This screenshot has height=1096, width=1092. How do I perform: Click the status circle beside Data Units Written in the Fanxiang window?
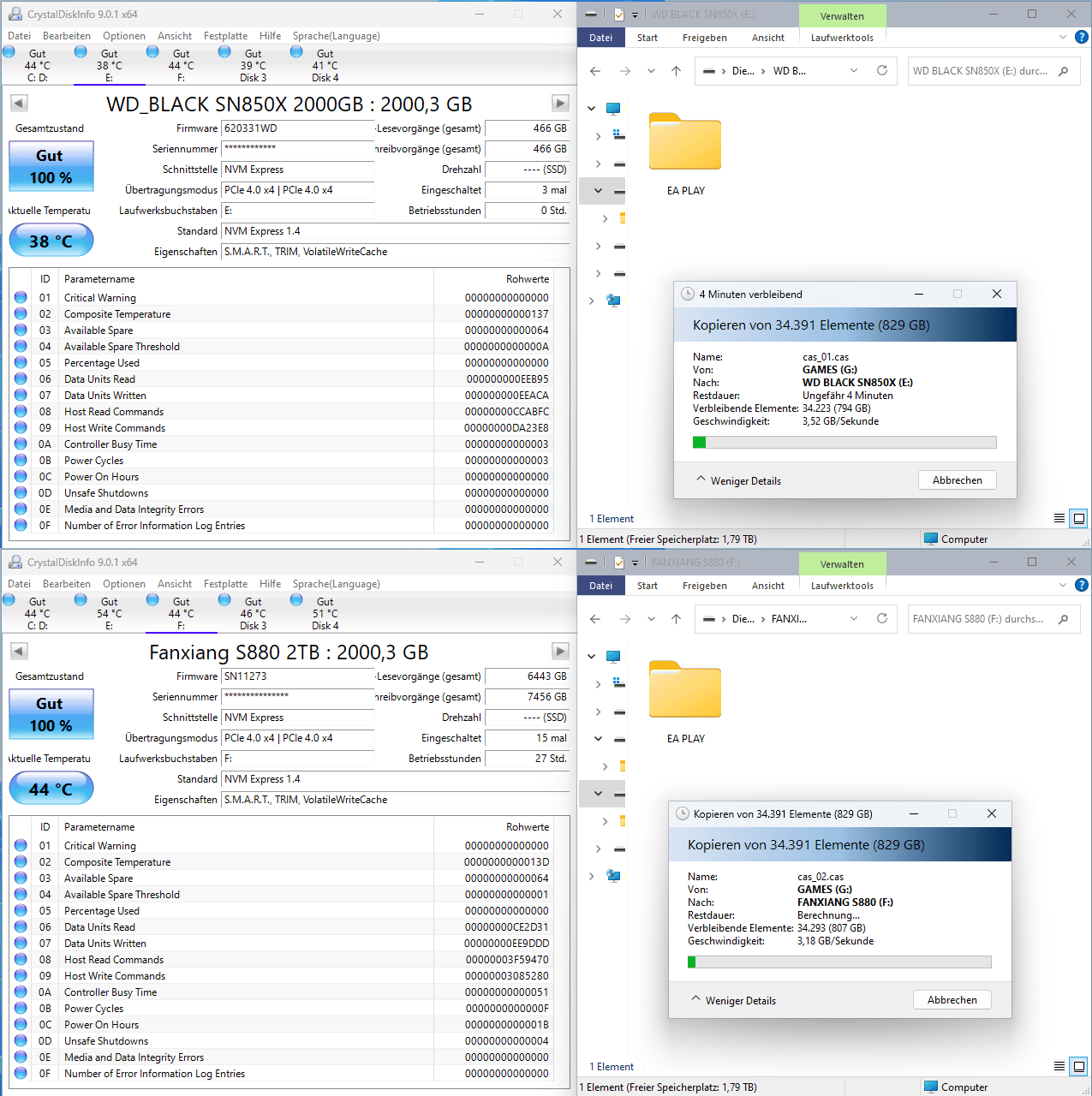(21, 943)
